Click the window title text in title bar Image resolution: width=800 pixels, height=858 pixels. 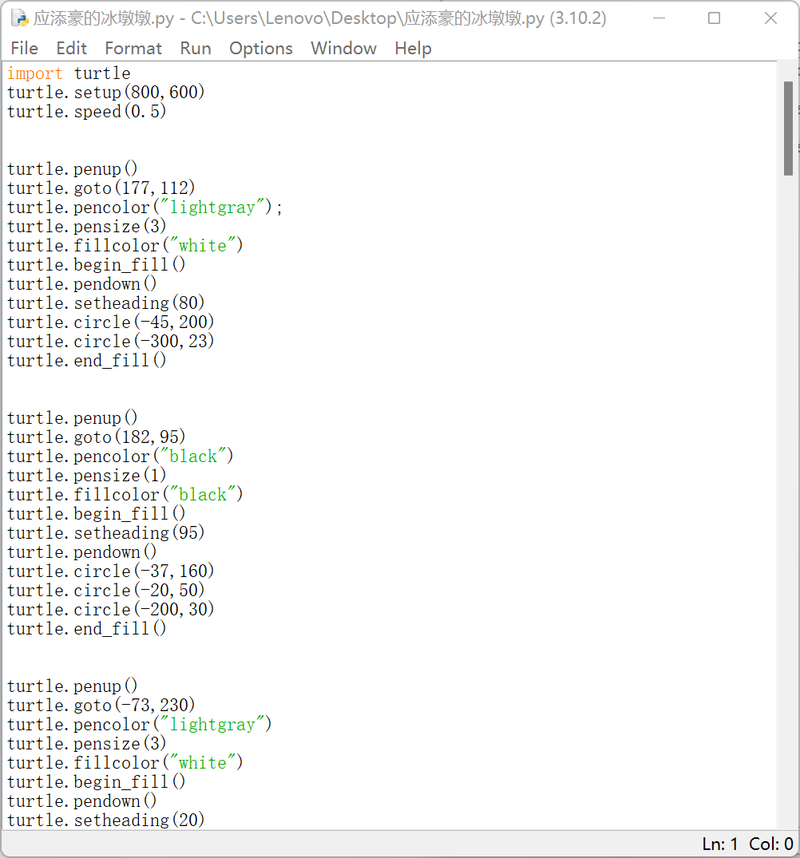tap(320, 19)
